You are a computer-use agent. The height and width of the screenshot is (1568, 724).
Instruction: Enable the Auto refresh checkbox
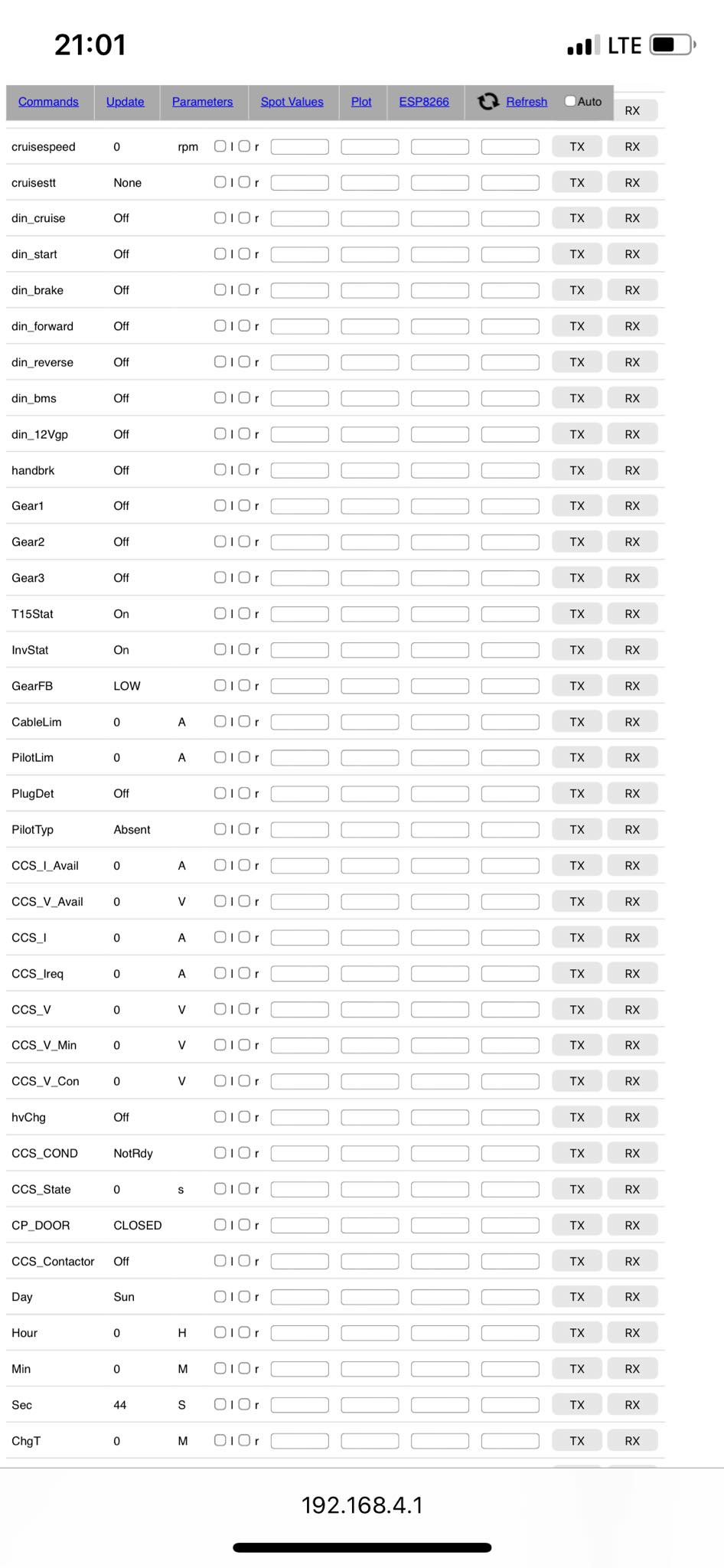(x=570, y=101)
